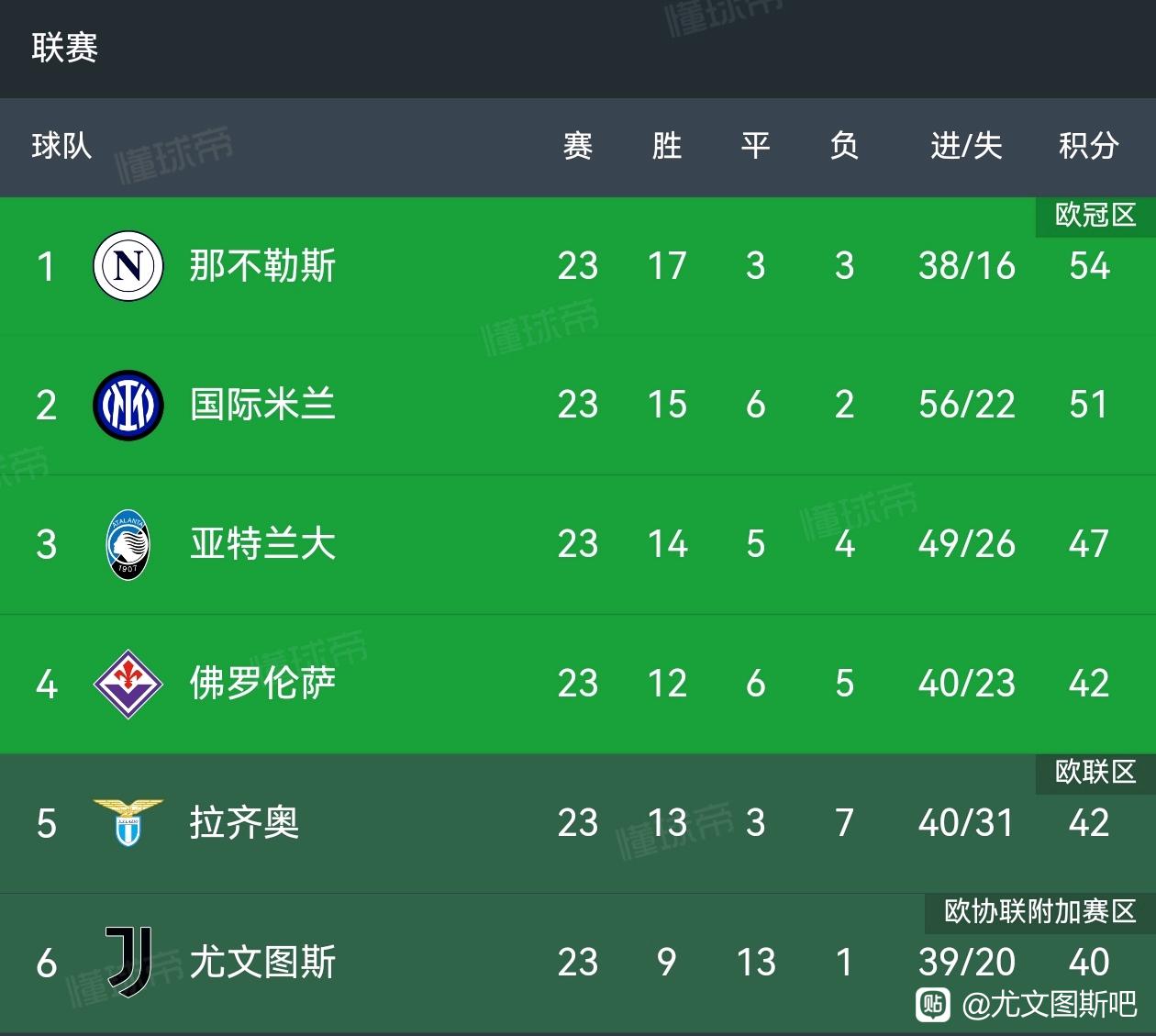Click the 欧联区 zone label
The height and width of the screenshot is (1036, 1156).
coord(1095,773)
